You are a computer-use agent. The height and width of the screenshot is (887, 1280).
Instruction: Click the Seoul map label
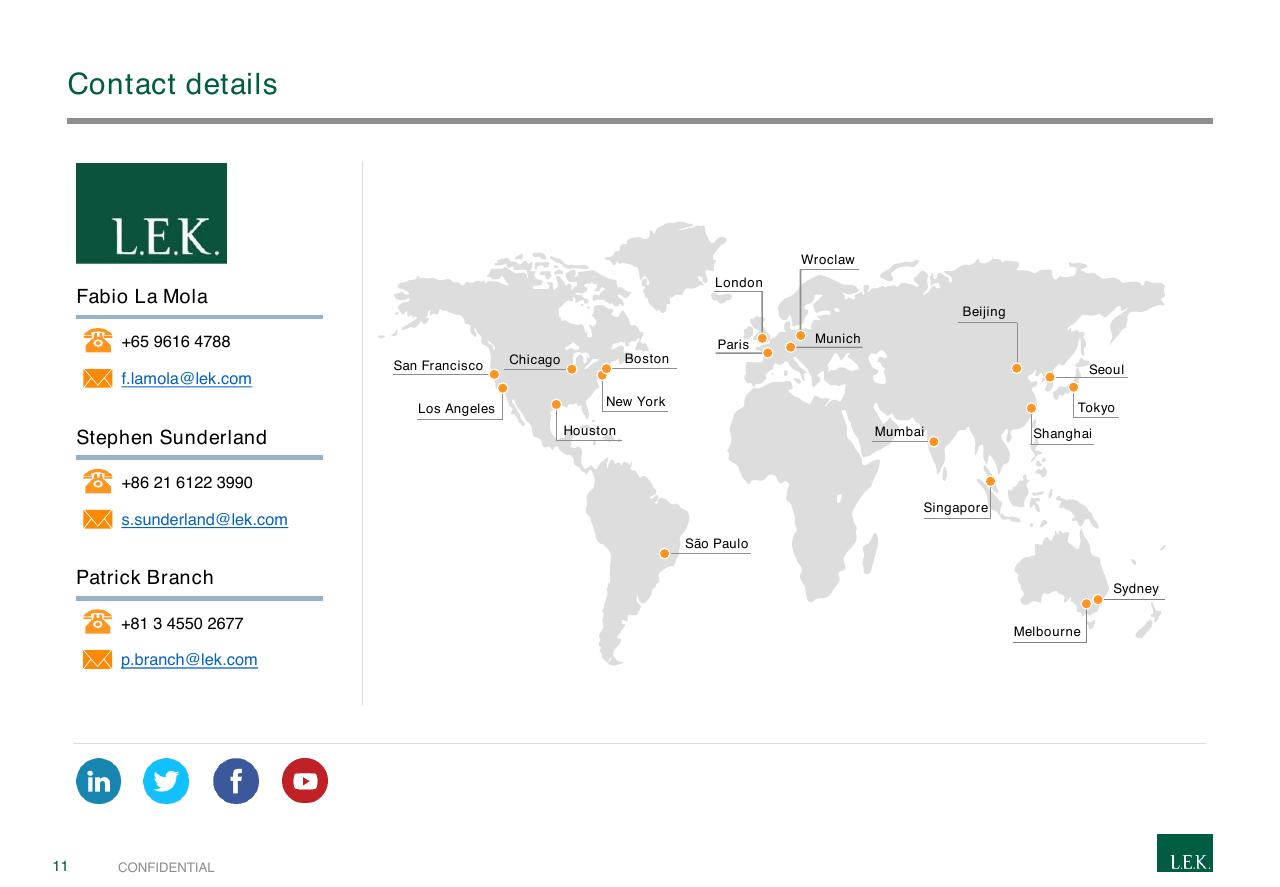(x=1107, y=370)
